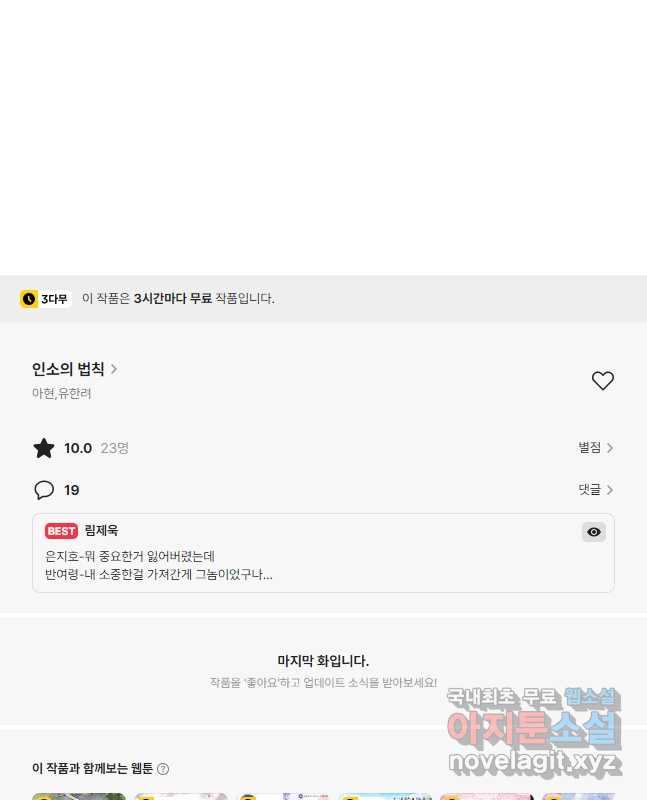Click the question mark help icon

point(163,768)
